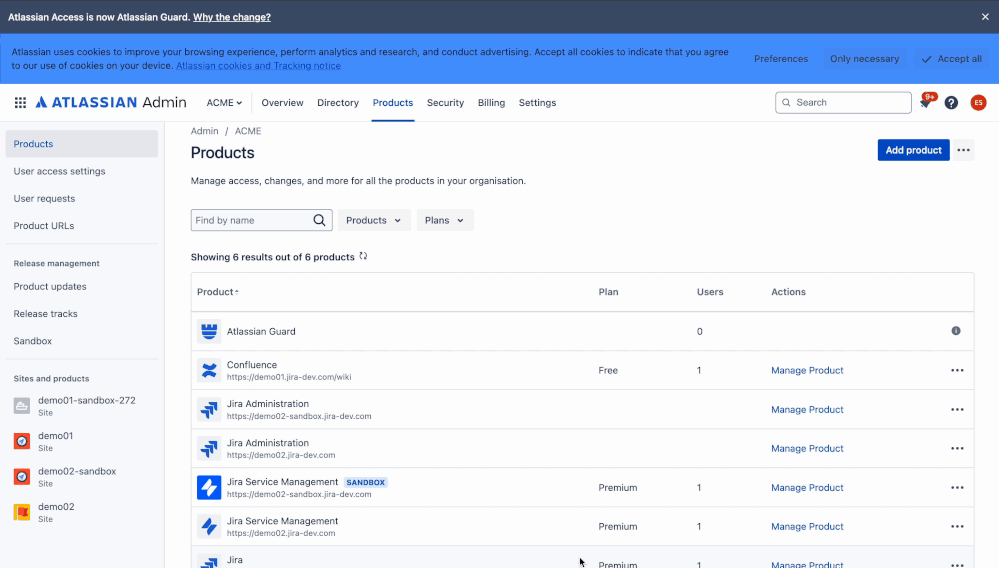Go to the Settings tab
The image size is (999, 568).
(537, 103)
